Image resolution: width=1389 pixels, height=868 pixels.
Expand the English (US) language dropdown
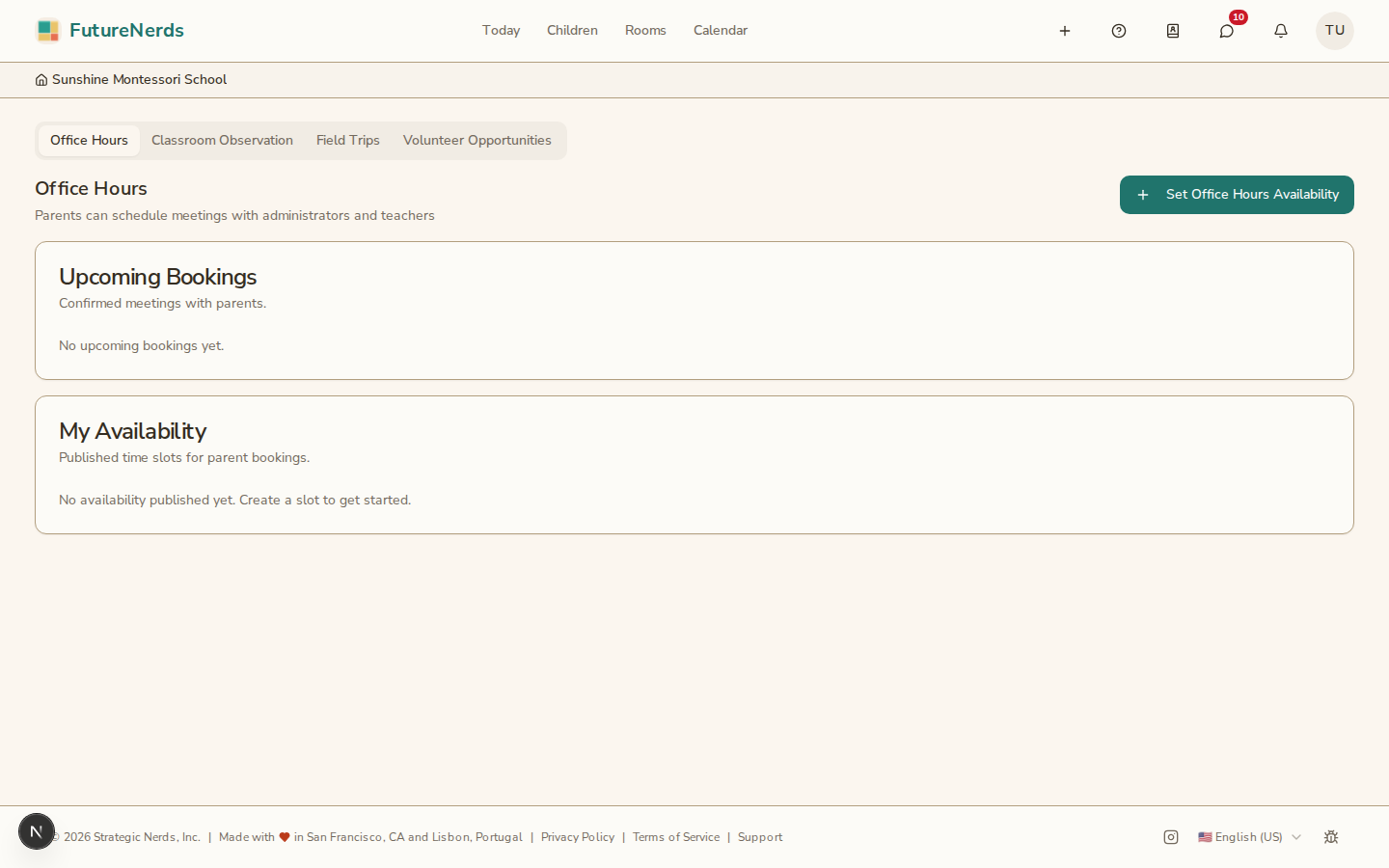(1250, 837)
